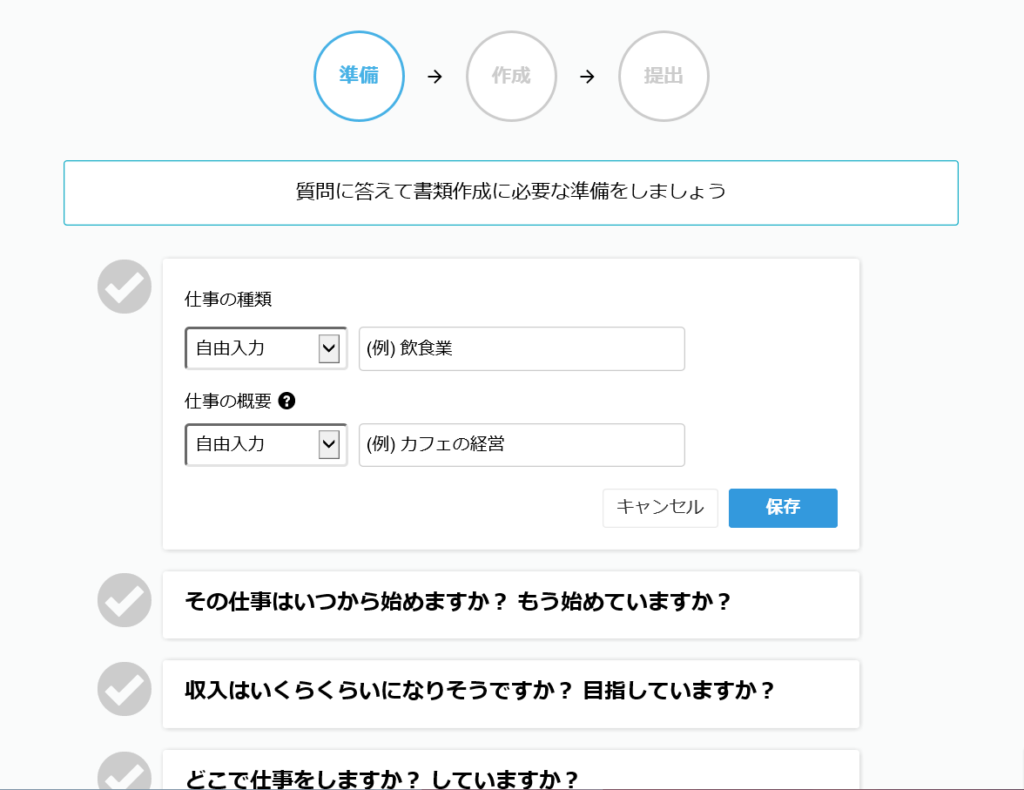1024x790 pixels.
Task: Toggle checkmark next to どこで仕事をしますか question
Action: click(124, 773)
